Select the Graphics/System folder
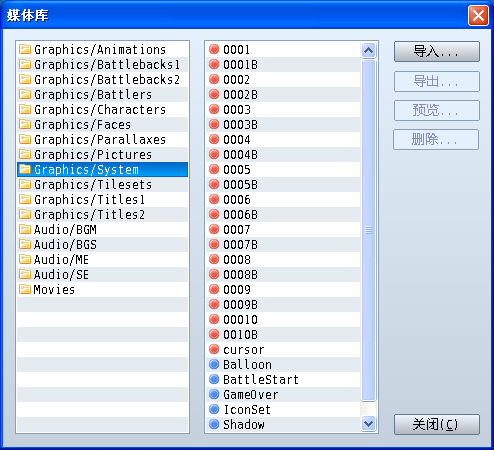 point(103,169)
